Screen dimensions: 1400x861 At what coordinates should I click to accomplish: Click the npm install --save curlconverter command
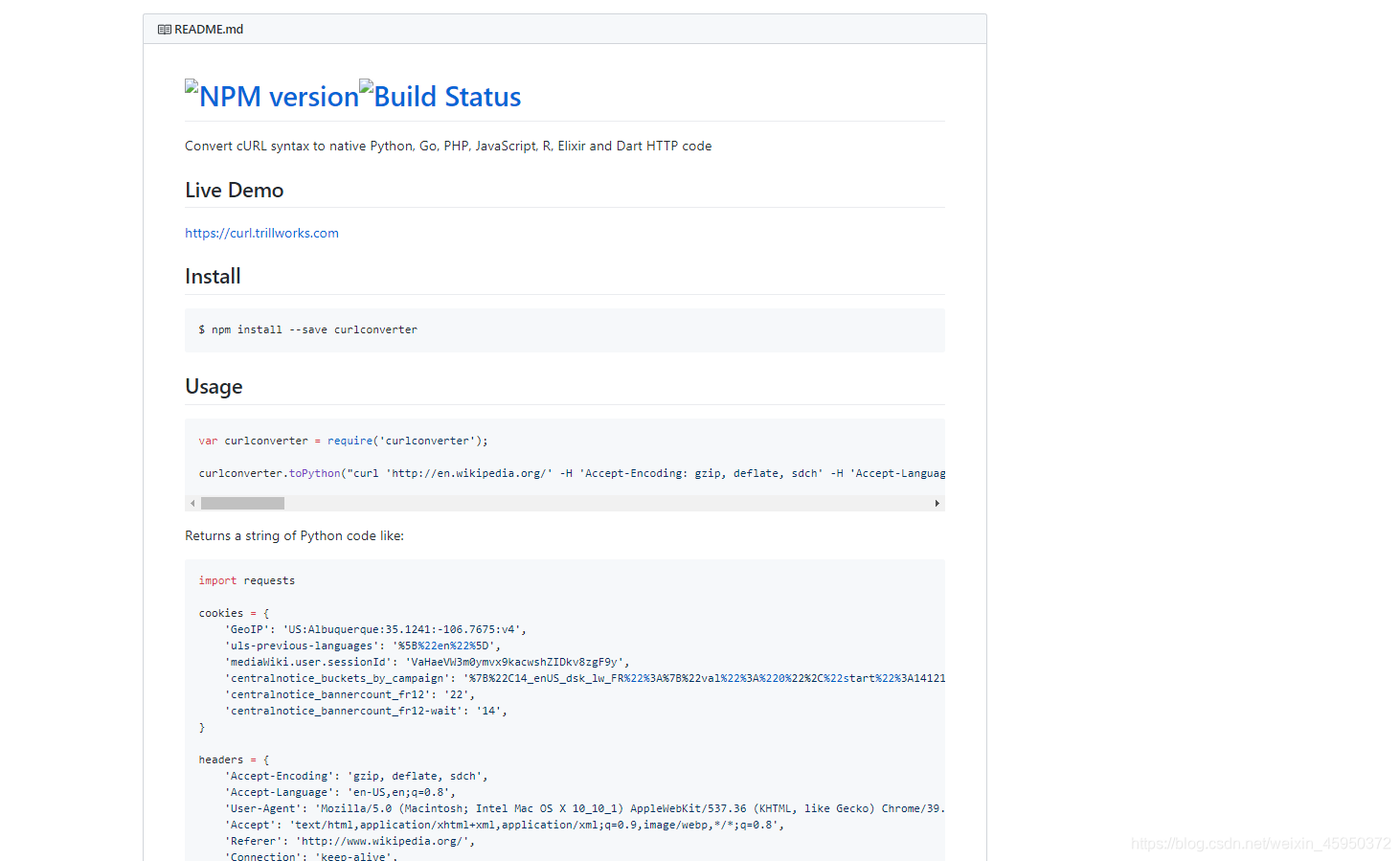click(x=307, y=329)
